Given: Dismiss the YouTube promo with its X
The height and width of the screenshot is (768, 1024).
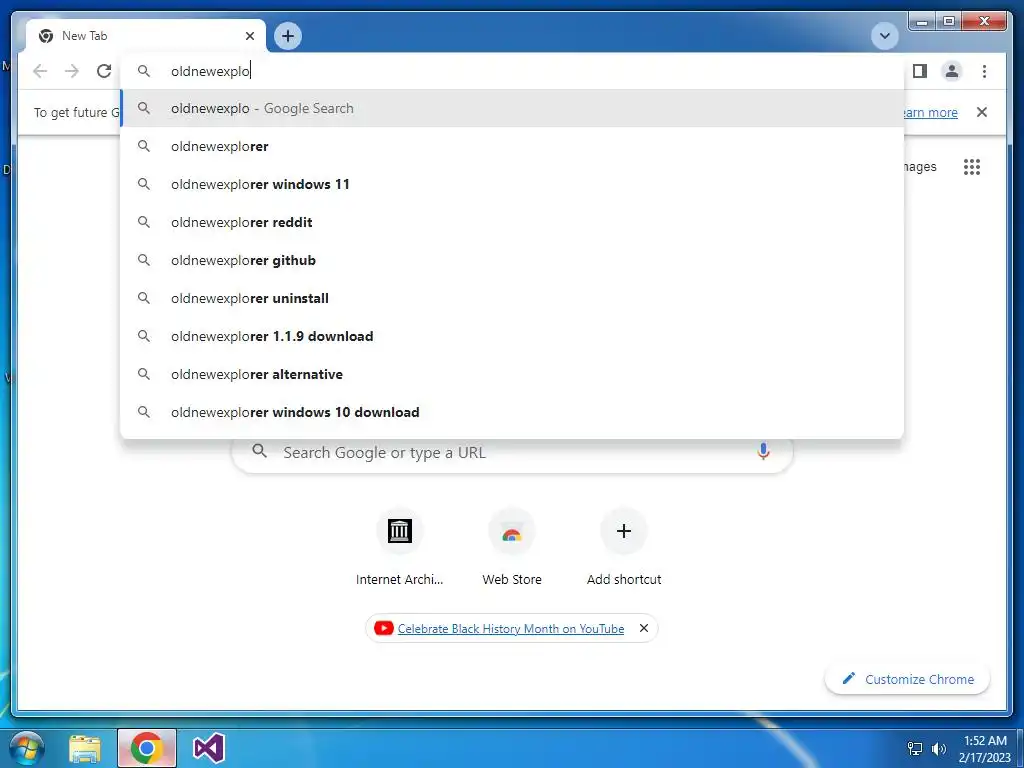Looking at the screenshot, I should (x=644, y=628).
